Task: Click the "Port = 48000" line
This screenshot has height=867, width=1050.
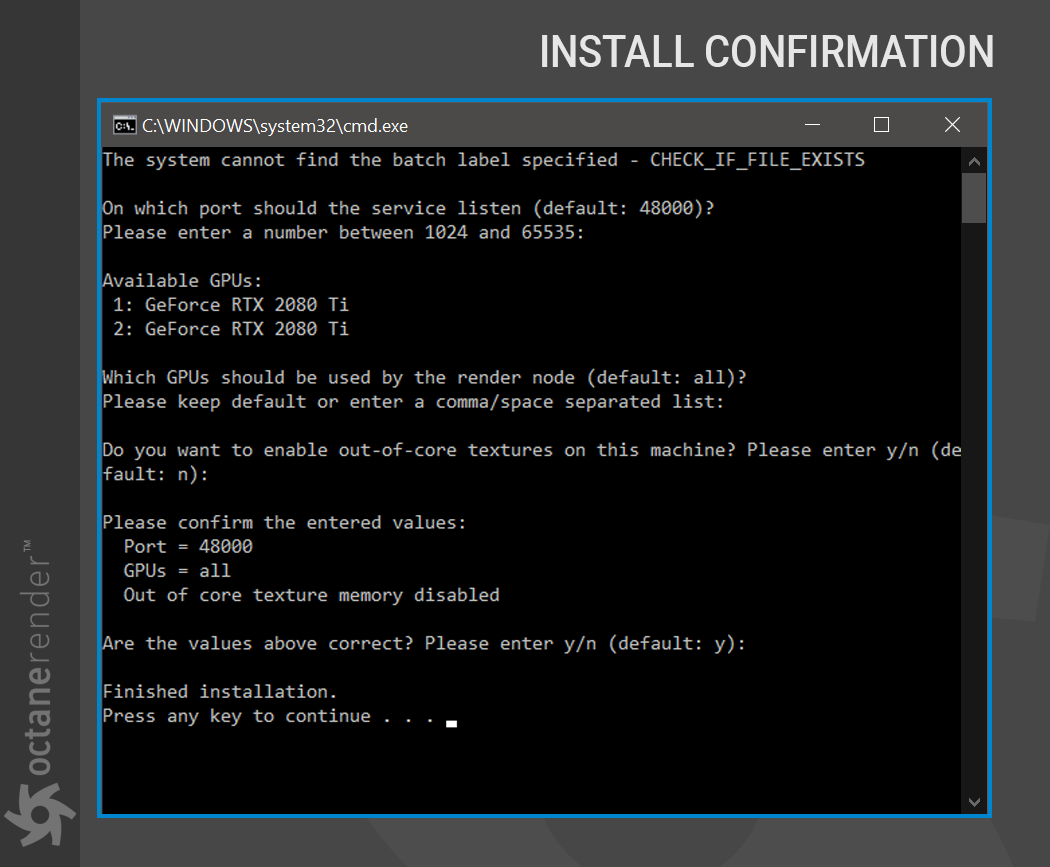Action: tap(188, 547)
